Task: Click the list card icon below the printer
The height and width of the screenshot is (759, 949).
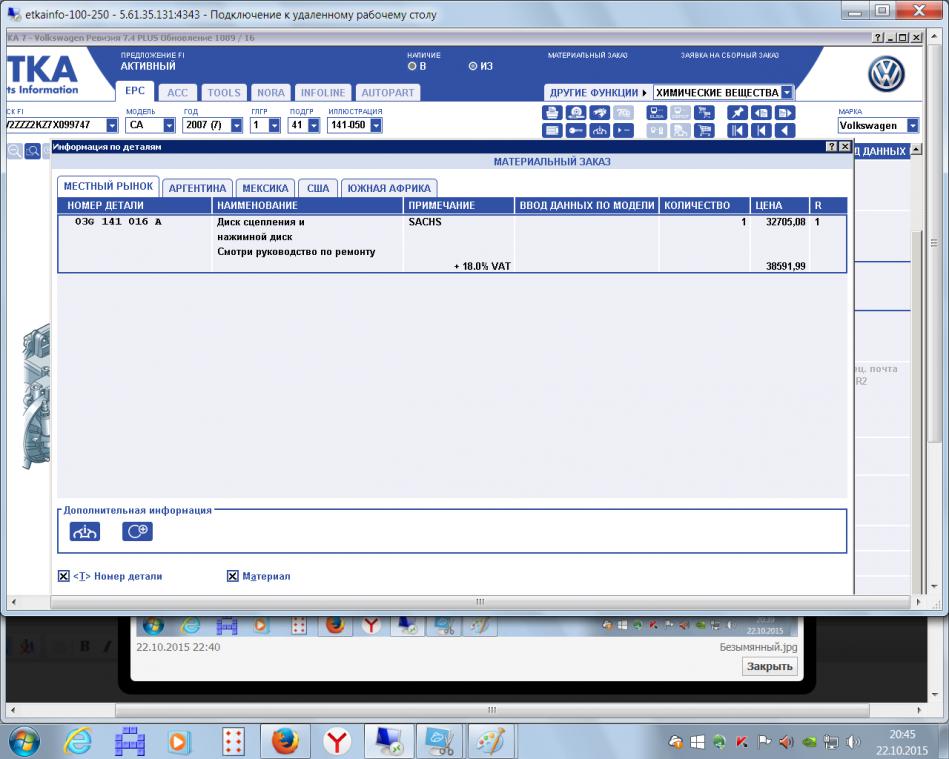Action: pyautogui.click(x=552, y=130)
